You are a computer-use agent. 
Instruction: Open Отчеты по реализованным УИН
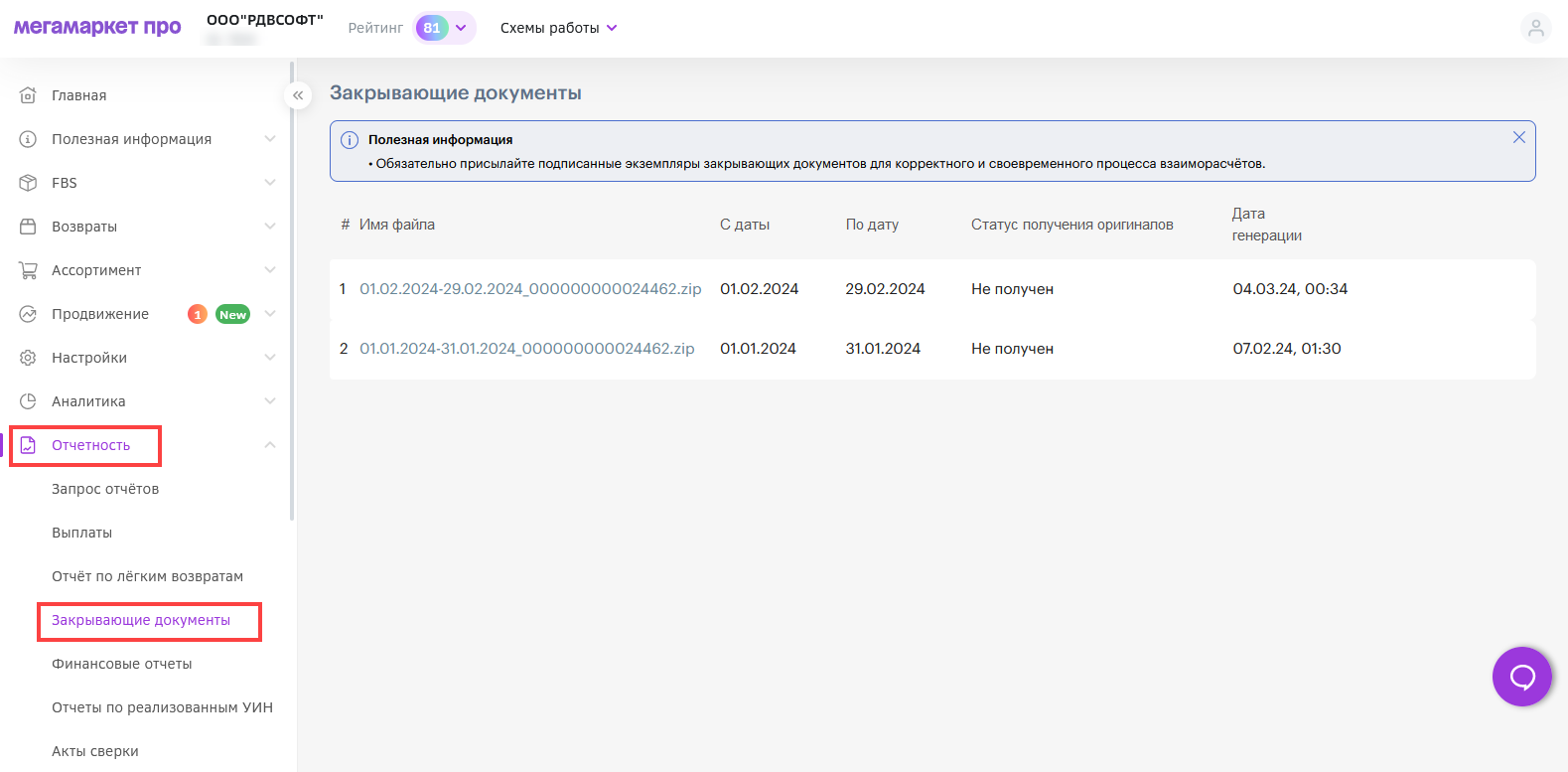coord(162,707)
